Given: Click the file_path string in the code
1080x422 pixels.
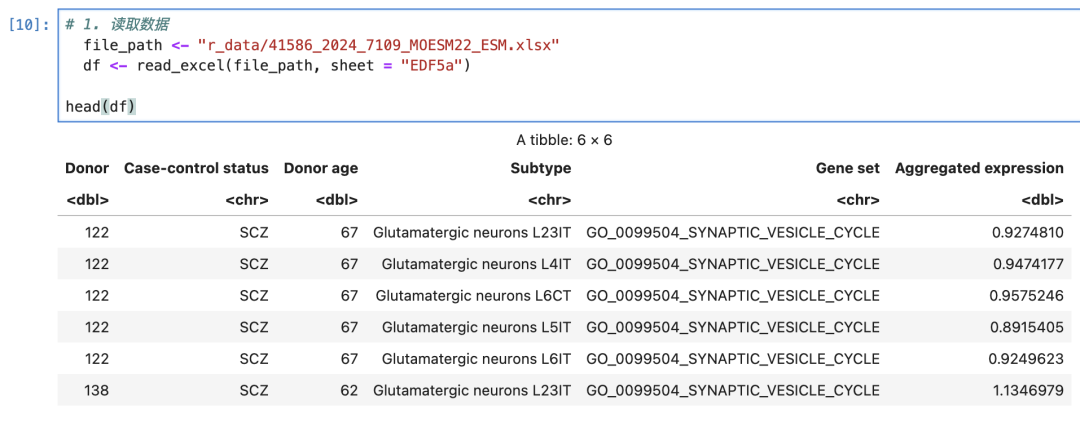Looking at the screenshot, I should coord(378,45).
